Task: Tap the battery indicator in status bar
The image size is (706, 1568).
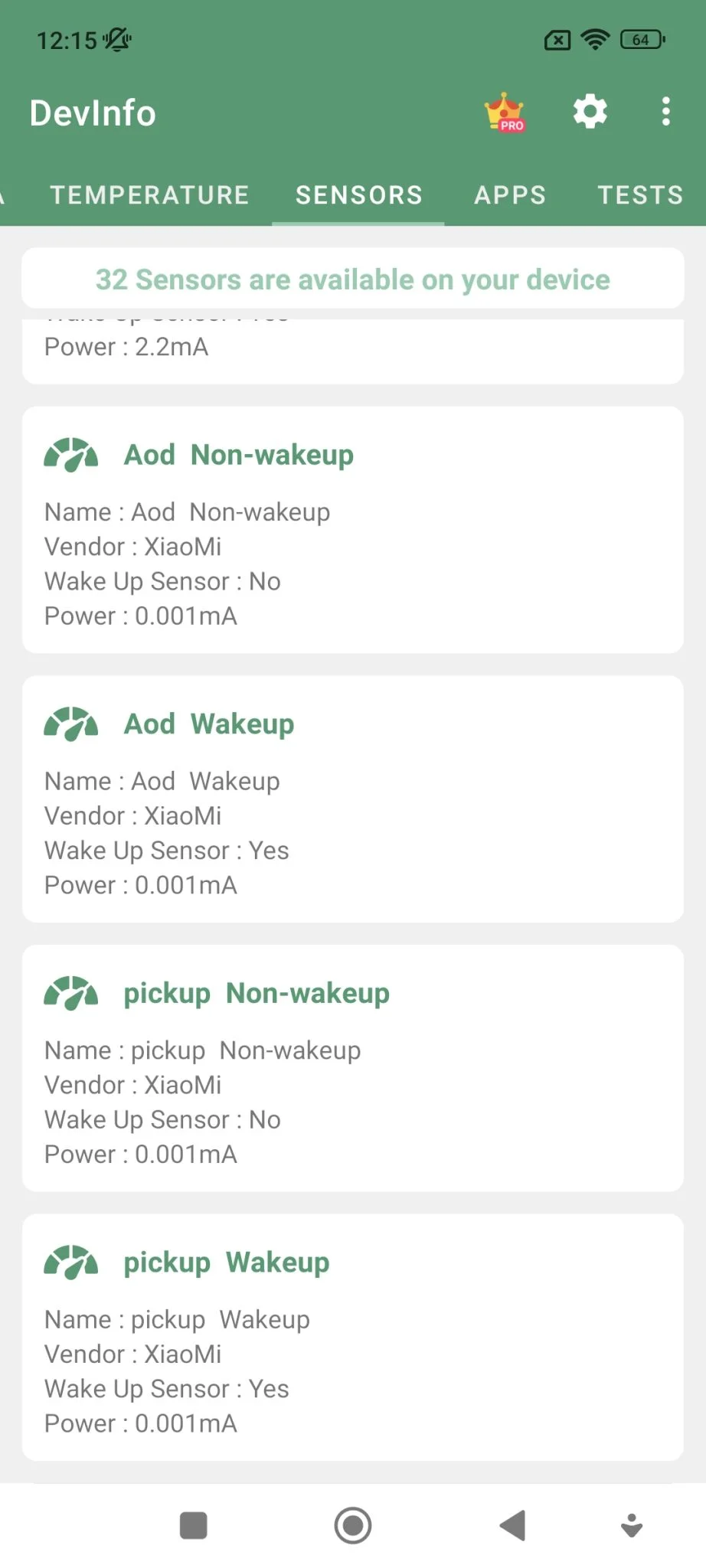Action: (642, 40)
